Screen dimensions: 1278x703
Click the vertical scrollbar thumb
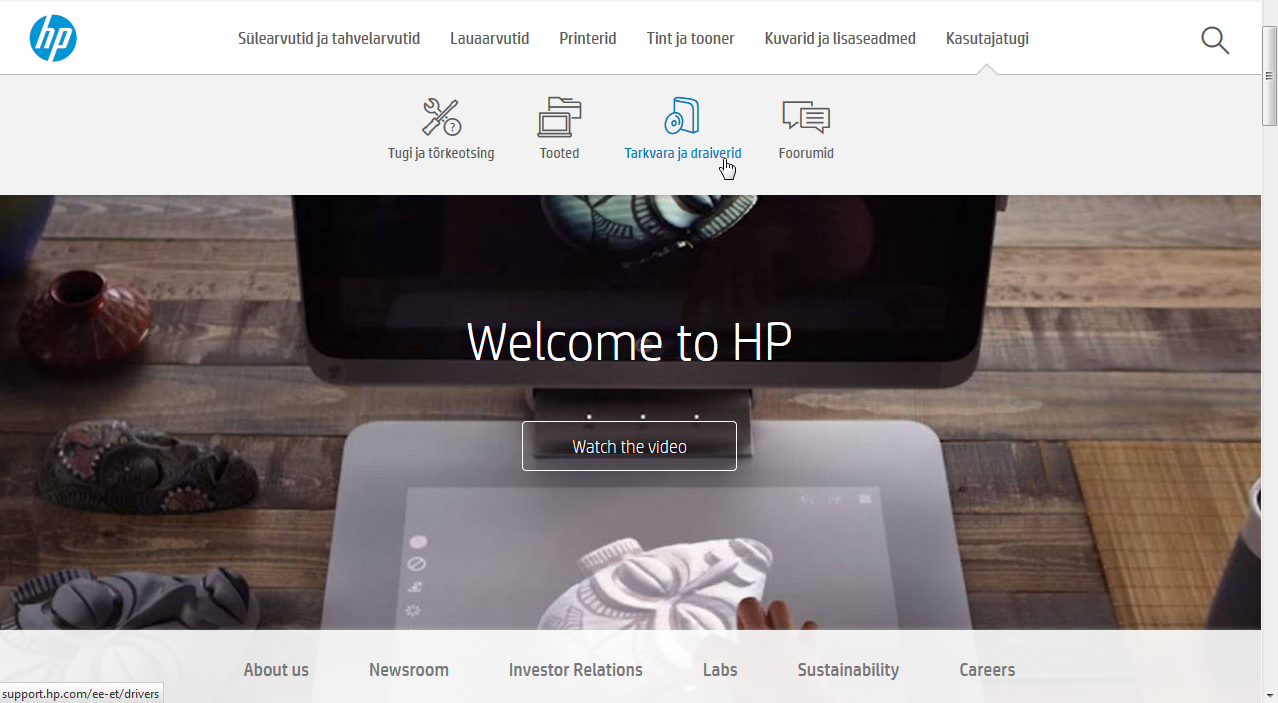coord(1269,77)
